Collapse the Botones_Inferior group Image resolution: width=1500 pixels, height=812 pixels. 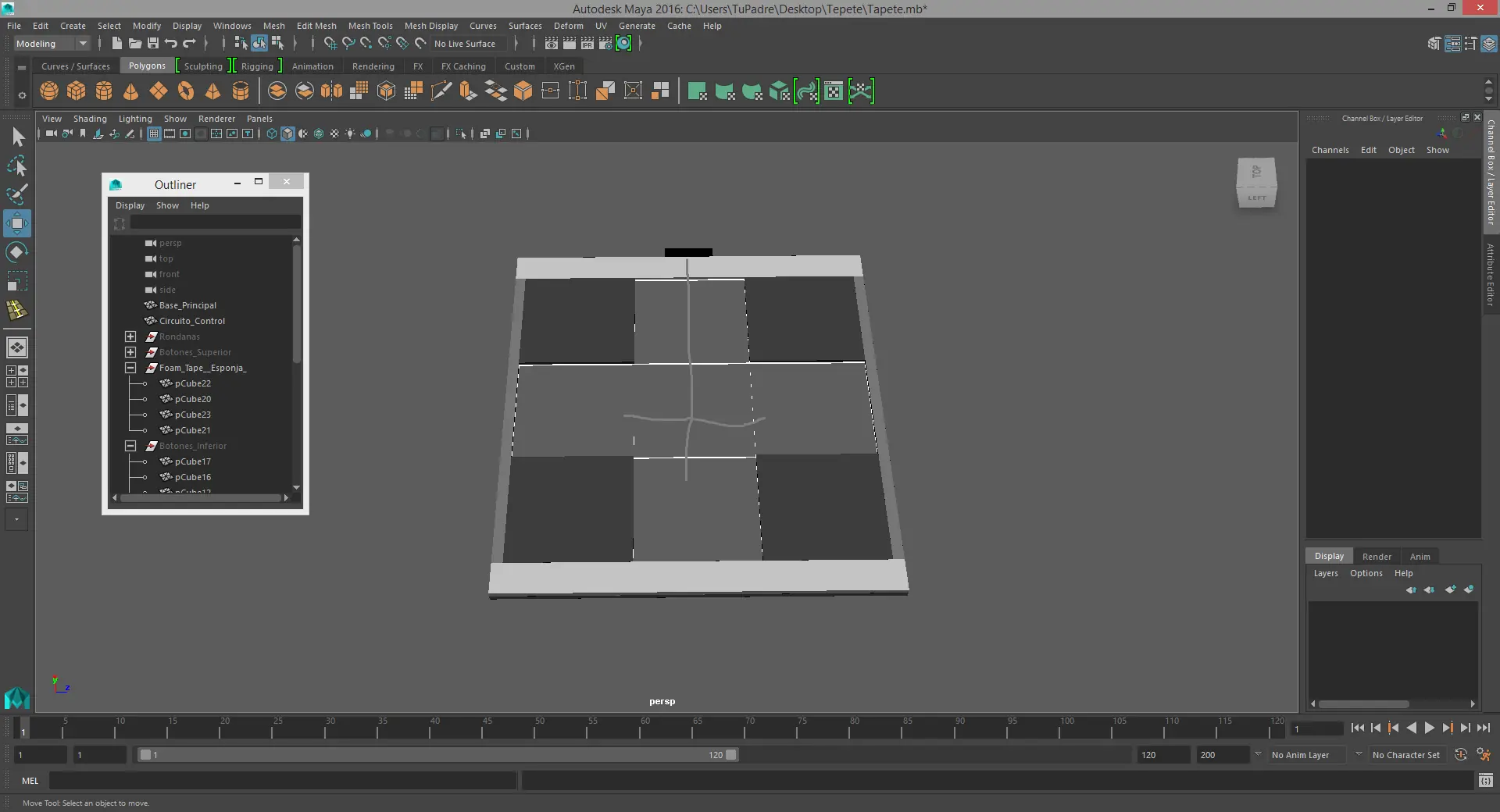[130, 446]
